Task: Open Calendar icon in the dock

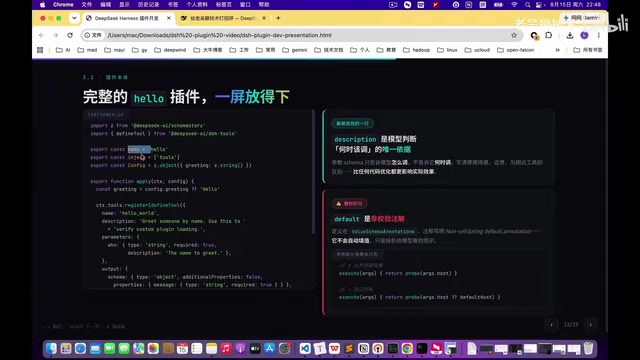Action: click(x=182, y=349)
